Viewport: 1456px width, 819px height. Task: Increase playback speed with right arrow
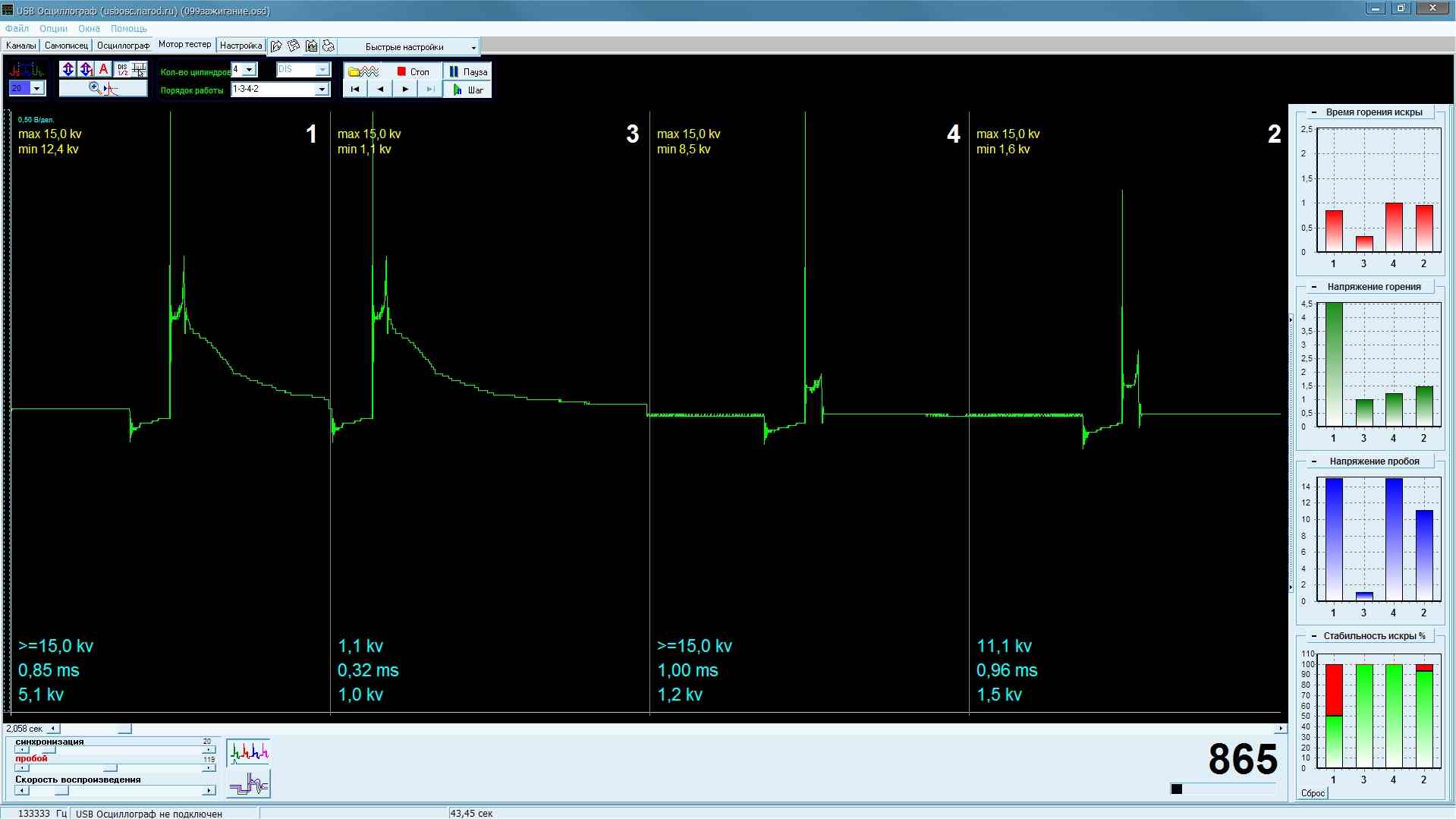(209, 791)
